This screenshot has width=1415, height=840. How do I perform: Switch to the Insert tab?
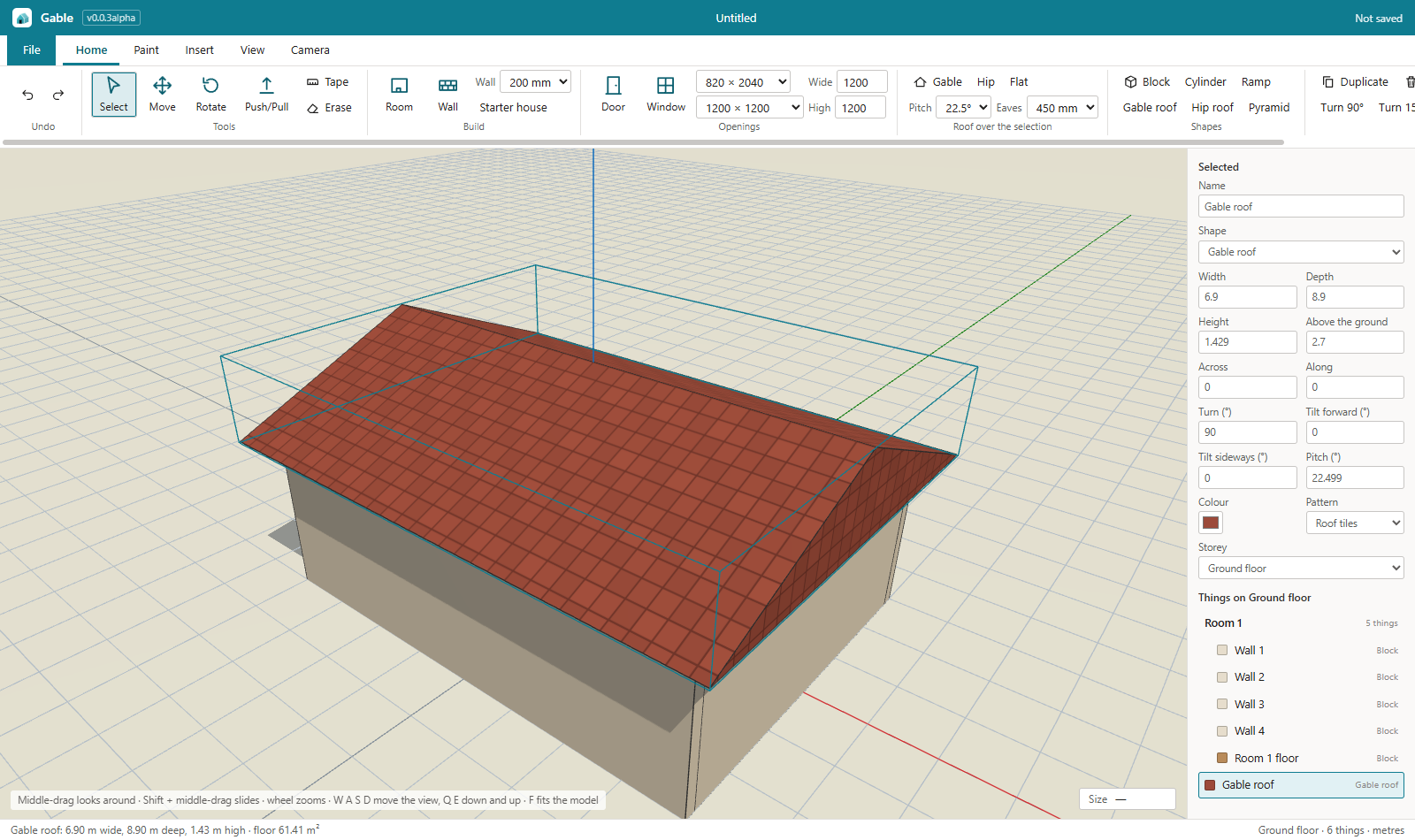coord(200,50)
